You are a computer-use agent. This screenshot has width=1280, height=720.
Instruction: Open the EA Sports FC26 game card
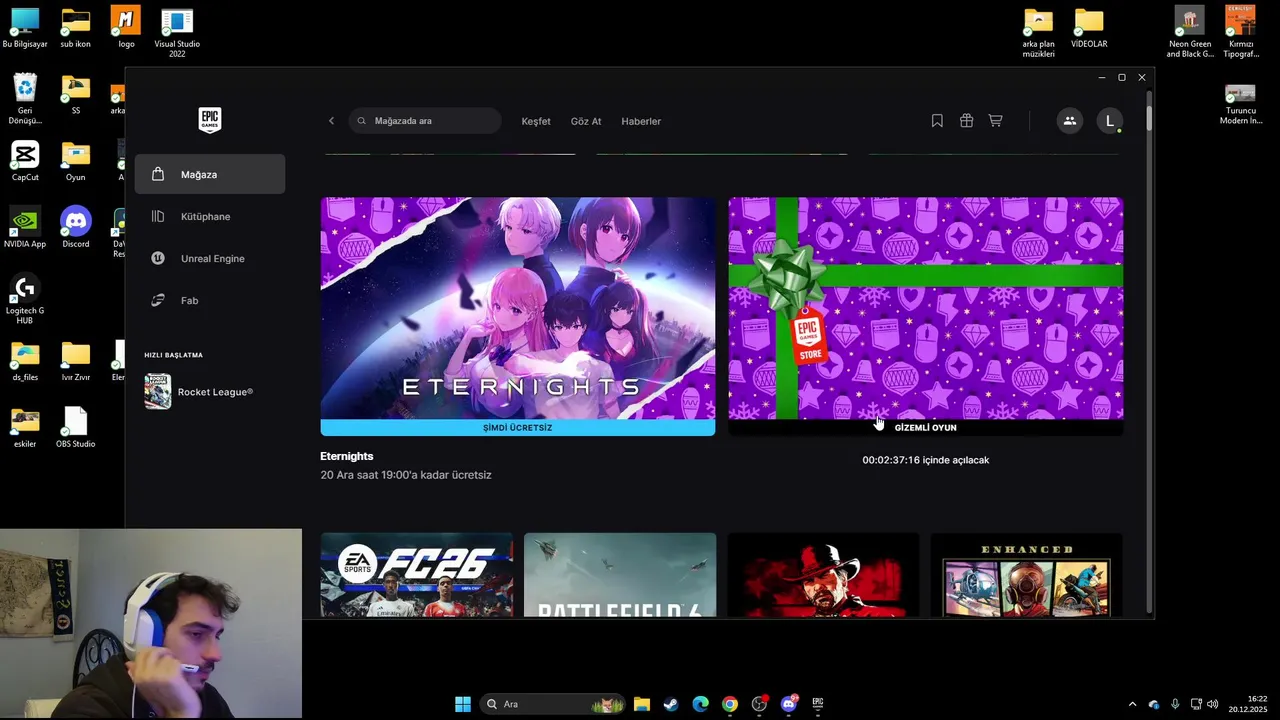pos(416,575)
